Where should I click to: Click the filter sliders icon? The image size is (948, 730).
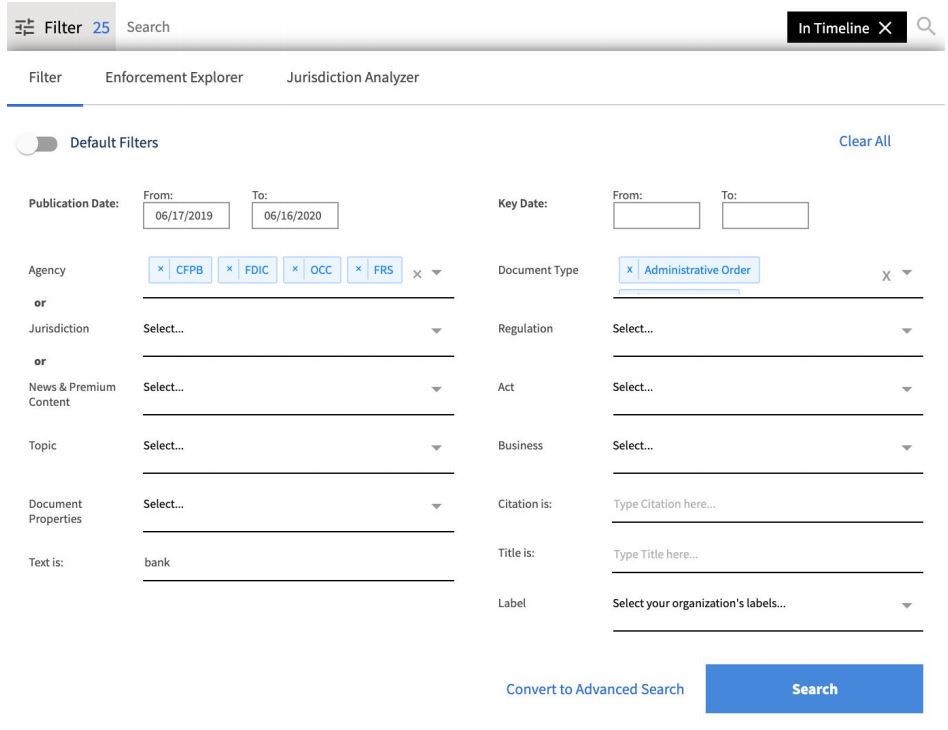pos(24,27)
